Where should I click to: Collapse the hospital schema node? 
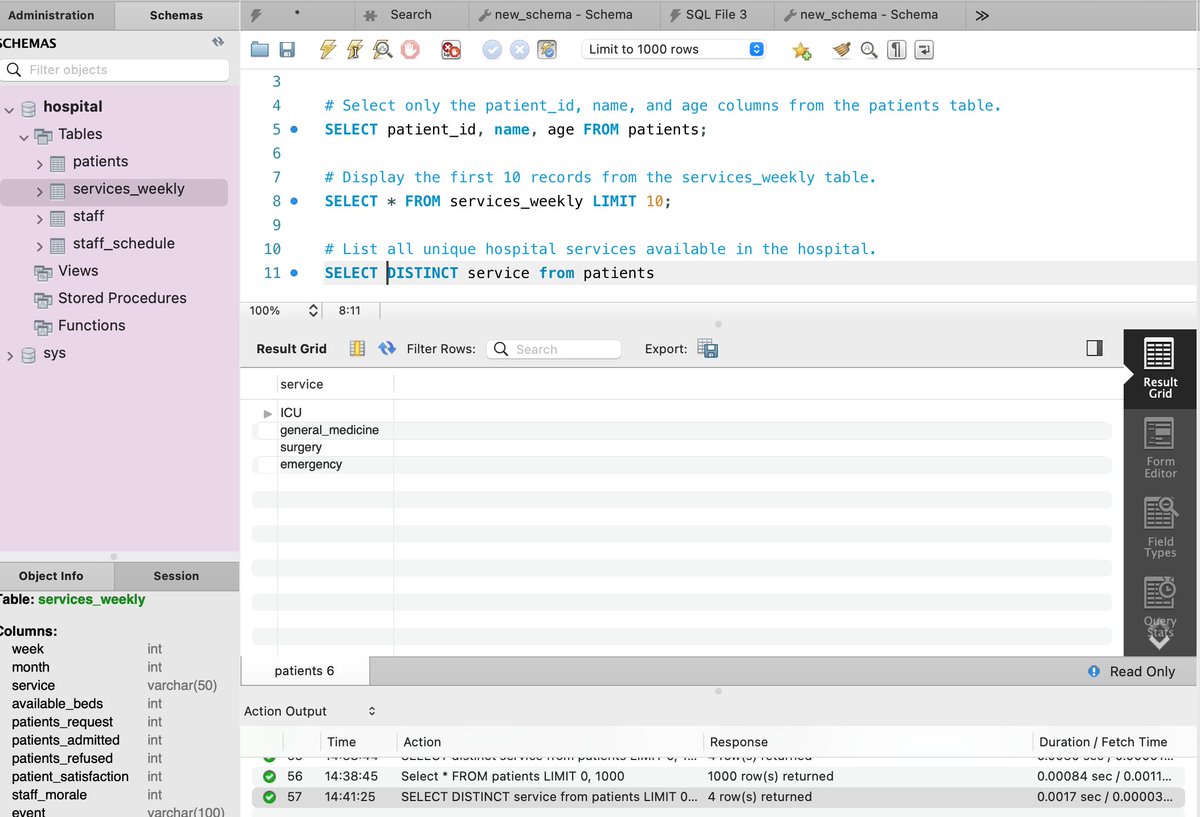point(9,108)
